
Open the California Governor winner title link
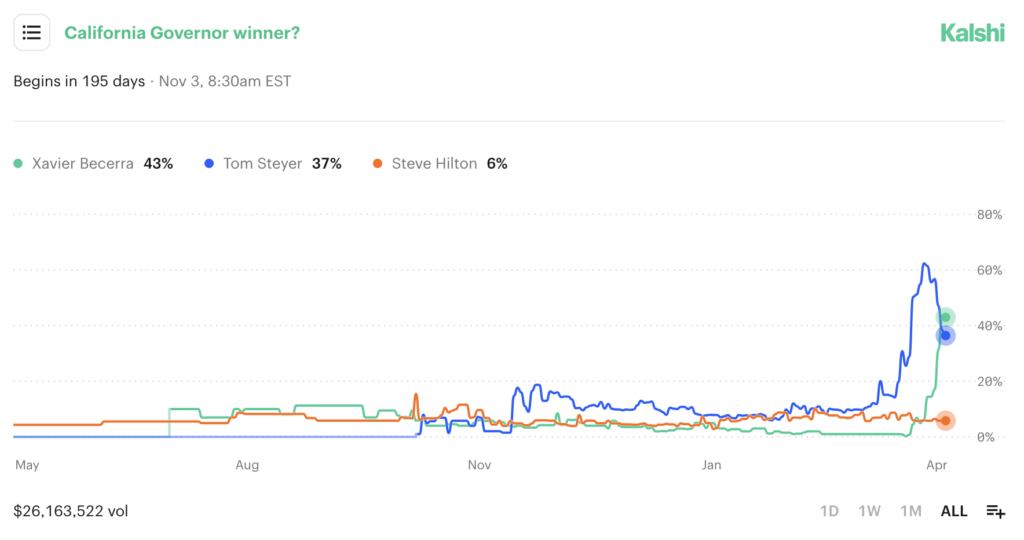(182, 33)
